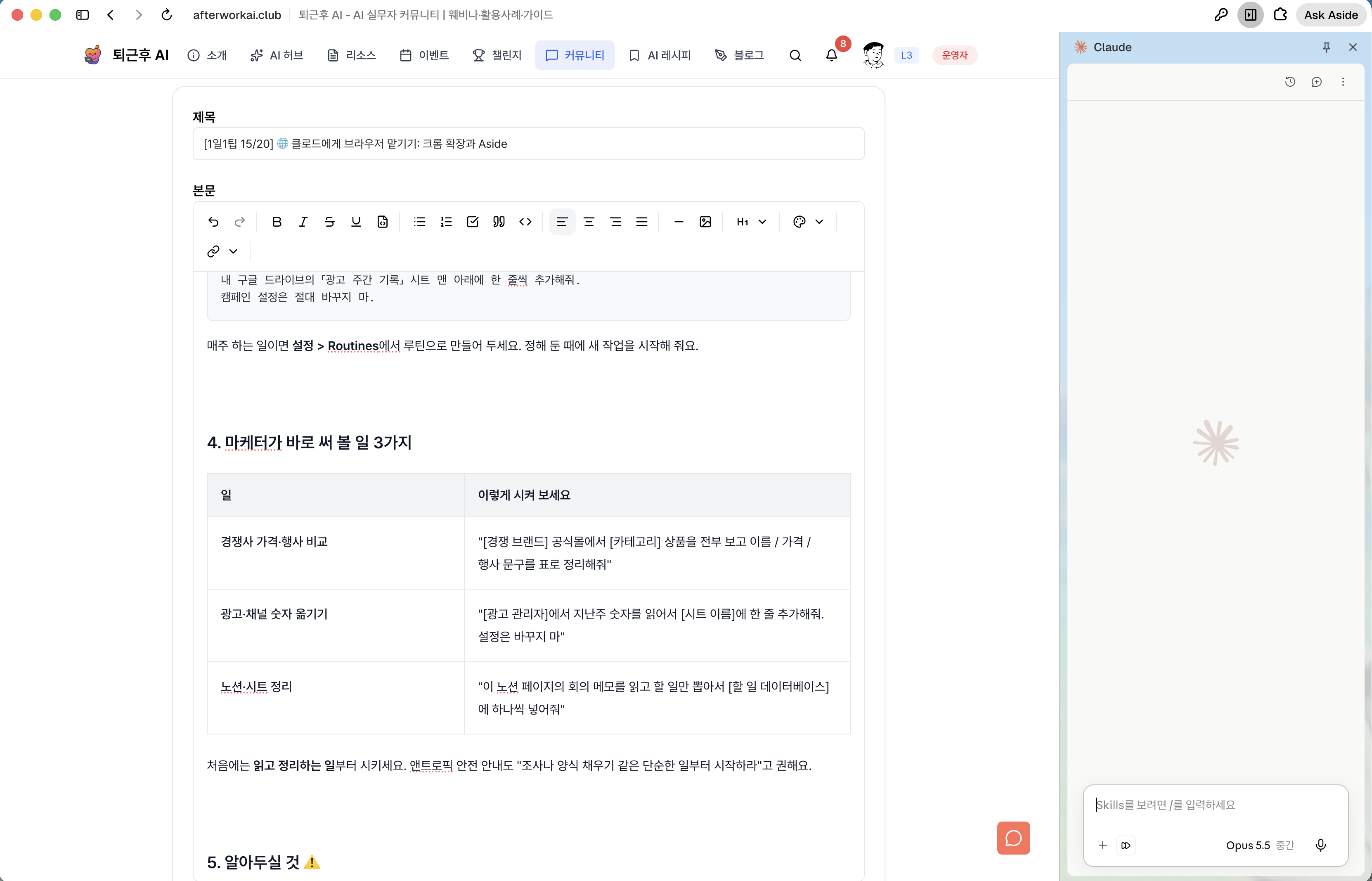Screen dimensions: 1372x881
Task: Redo the edit in the editor toolbar
Action: [240, 222]
